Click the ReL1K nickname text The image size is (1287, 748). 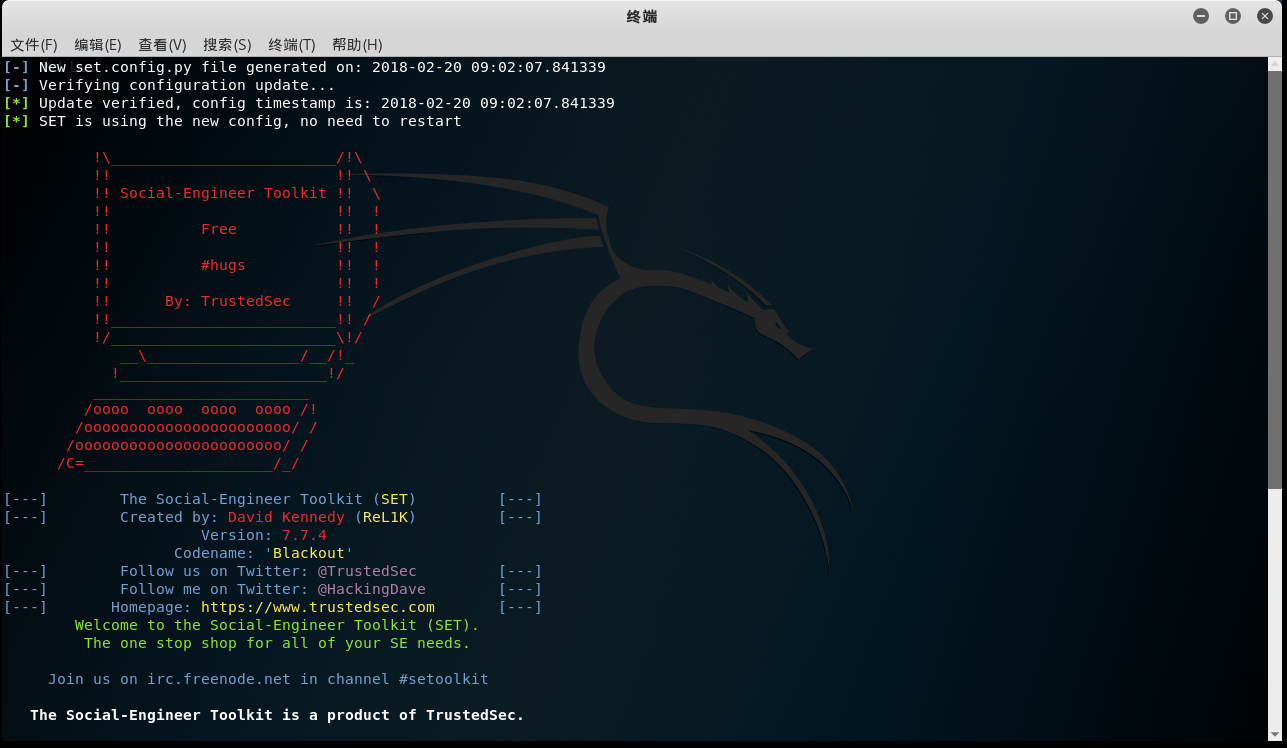pyautogui.click(x=385, y=517)
